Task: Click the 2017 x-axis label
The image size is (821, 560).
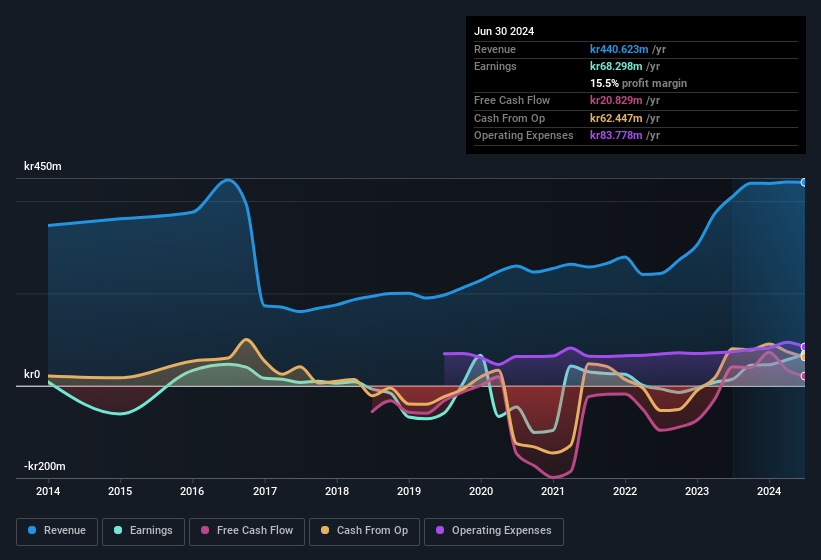Action: click(264, 491)
